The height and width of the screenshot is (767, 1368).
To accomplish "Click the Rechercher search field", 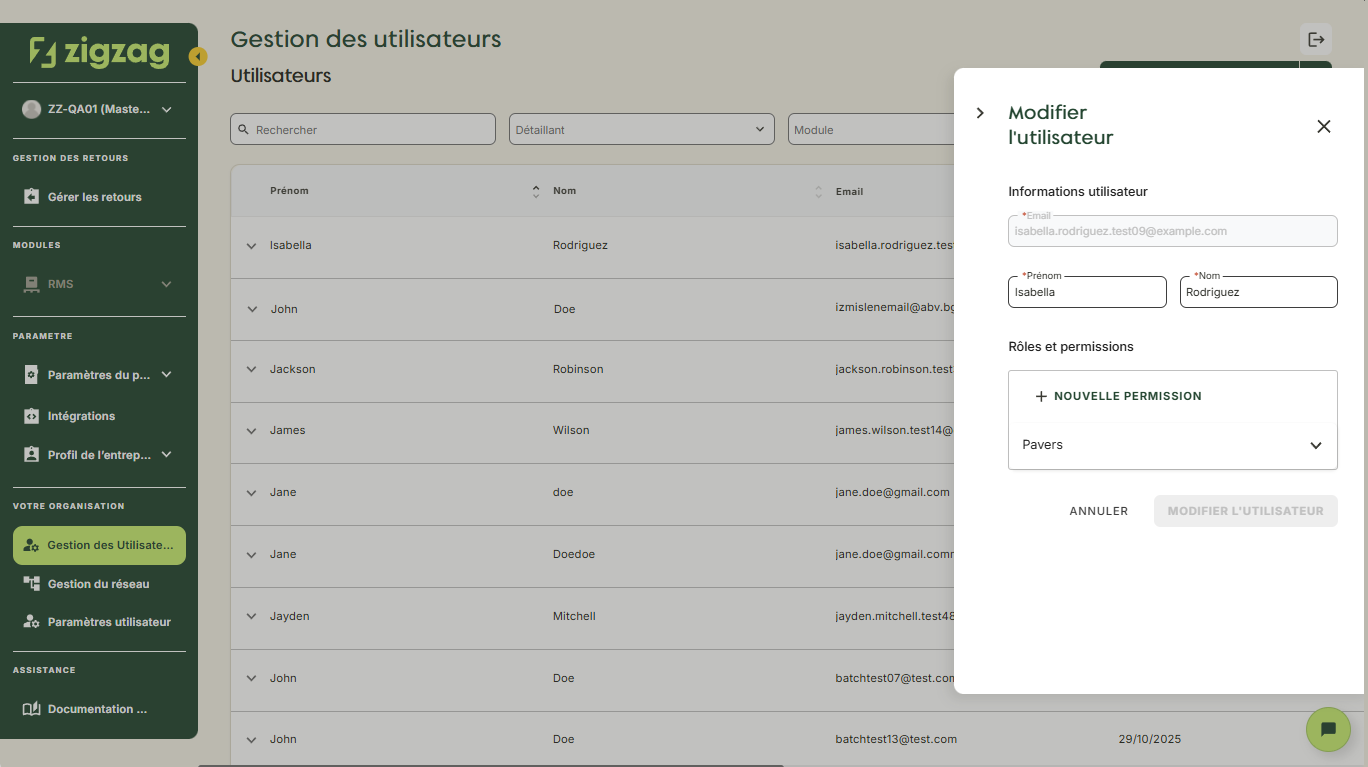I will click(x=363, y=129).
